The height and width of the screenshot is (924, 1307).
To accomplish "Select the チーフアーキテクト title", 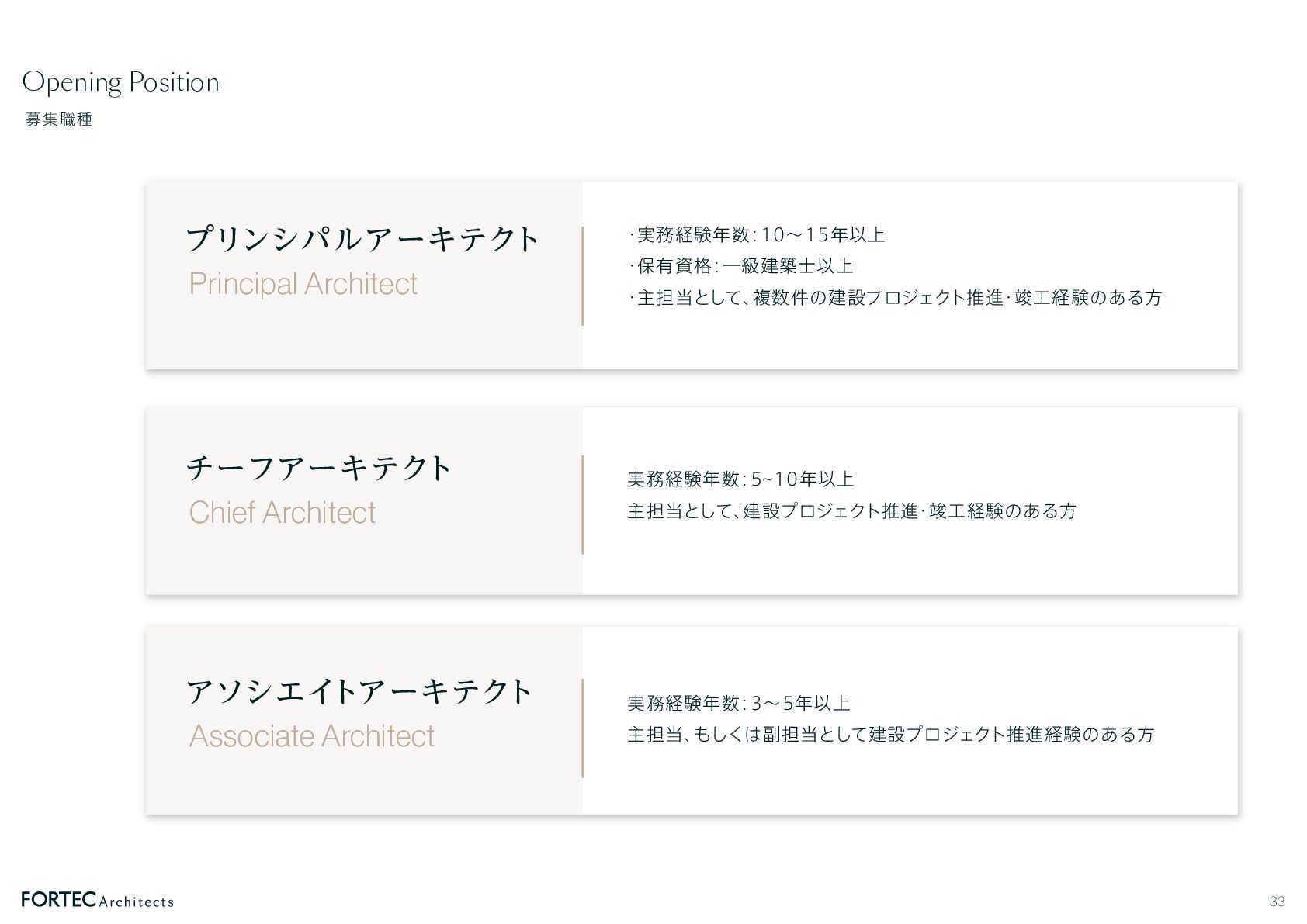I will click(x=319, y=467).
